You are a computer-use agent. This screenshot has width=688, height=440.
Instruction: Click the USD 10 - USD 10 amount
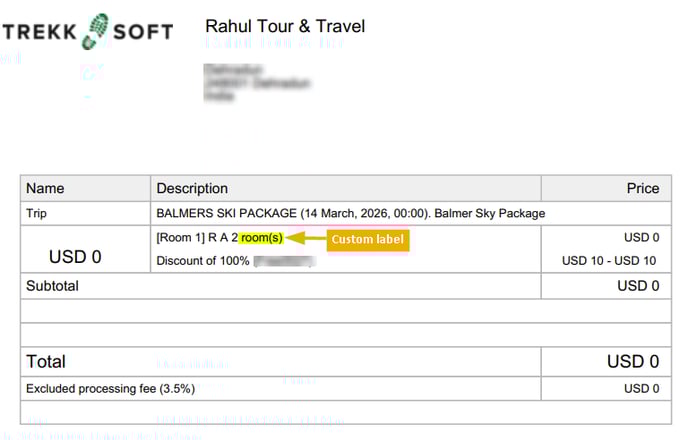(609, 261)
